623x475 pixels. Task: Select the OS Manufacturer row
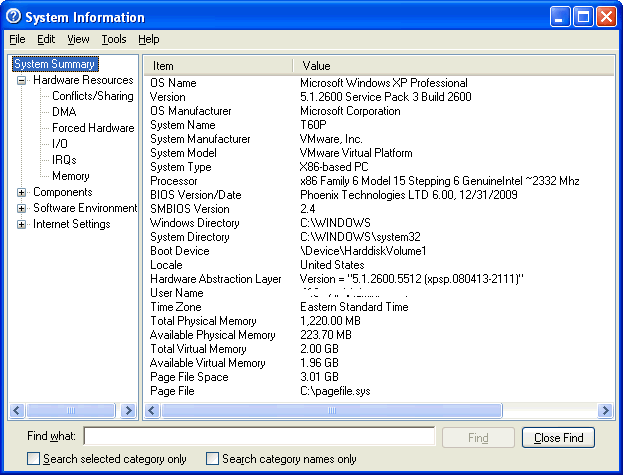pos(379,111)
